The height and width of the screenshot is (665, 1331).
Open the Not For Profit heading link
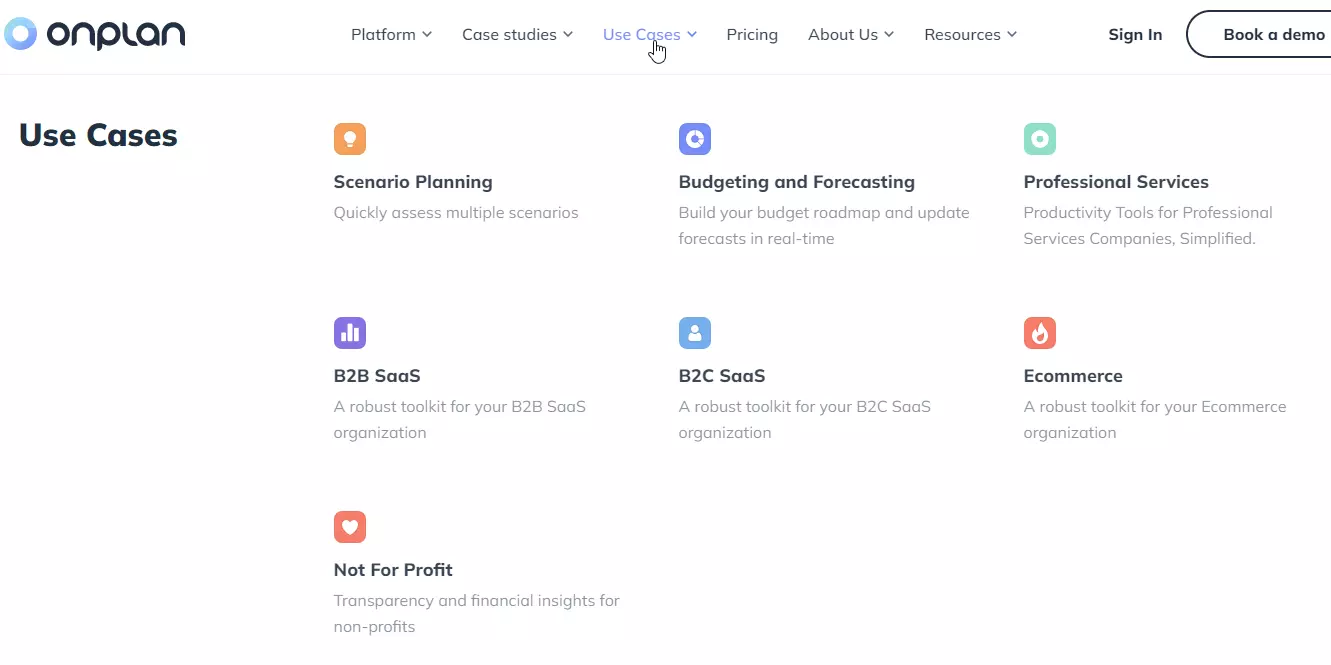393,570
